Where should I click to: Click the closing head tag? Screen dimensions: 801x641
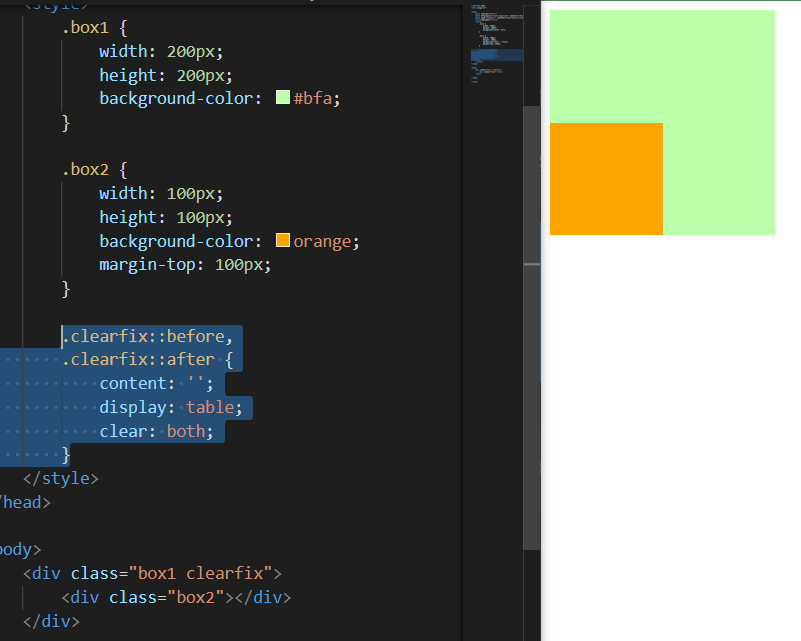(x=25, y=503)
